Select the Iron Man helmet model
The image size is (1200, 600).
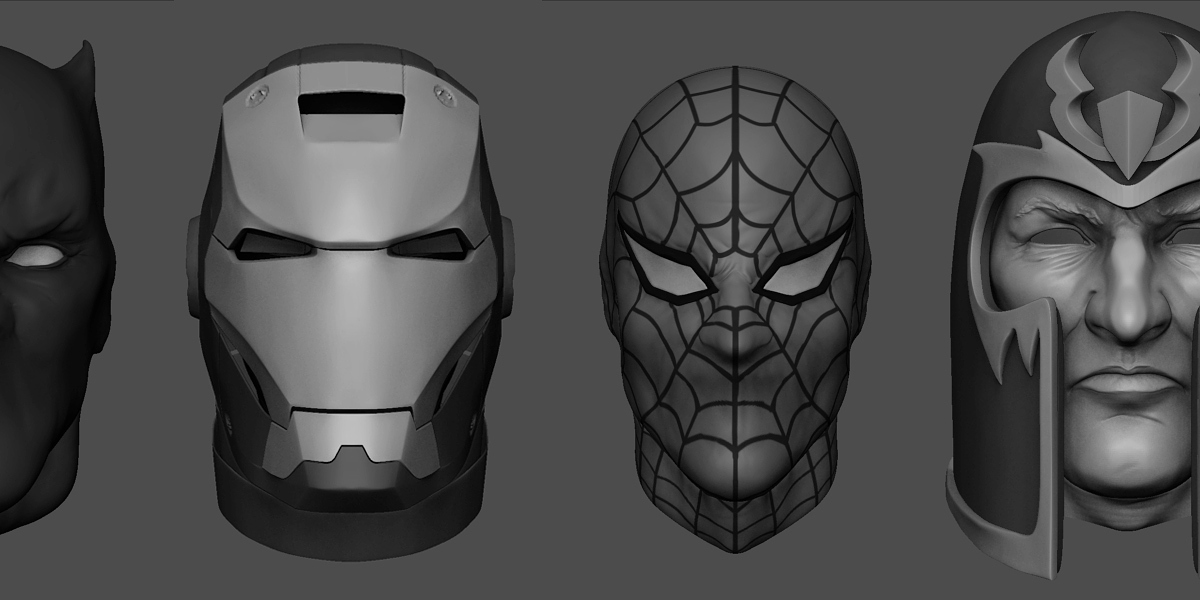pos(351,300)
